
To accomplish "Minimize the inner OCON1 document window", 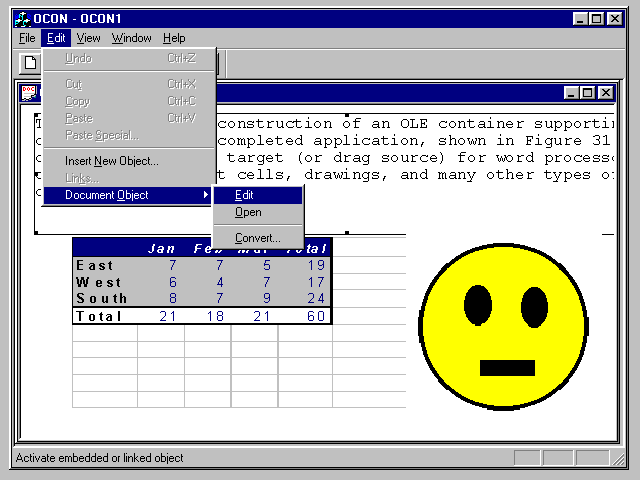I will pyautogui.click(x=572, y=93).
